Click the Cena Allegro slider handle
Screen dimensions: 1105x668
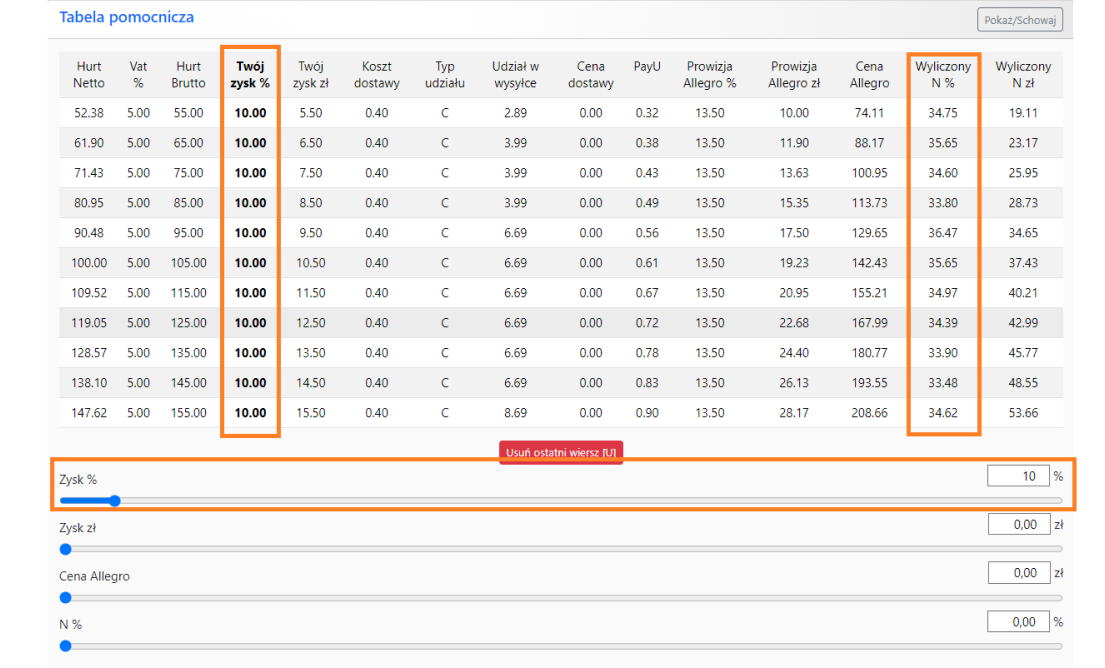[66, 597]
